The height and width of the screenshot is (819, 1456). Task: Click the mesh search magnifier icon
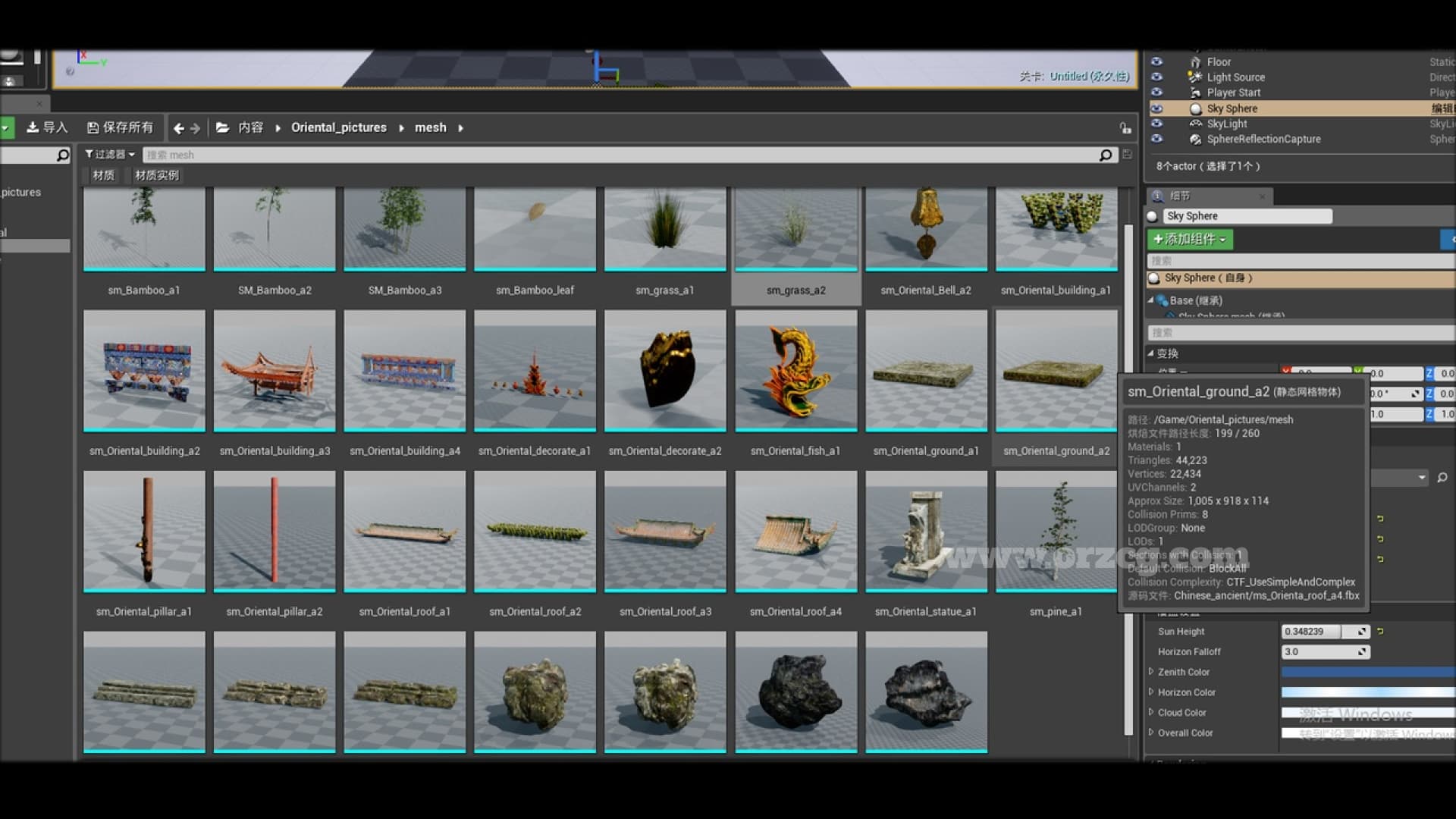1106,155
